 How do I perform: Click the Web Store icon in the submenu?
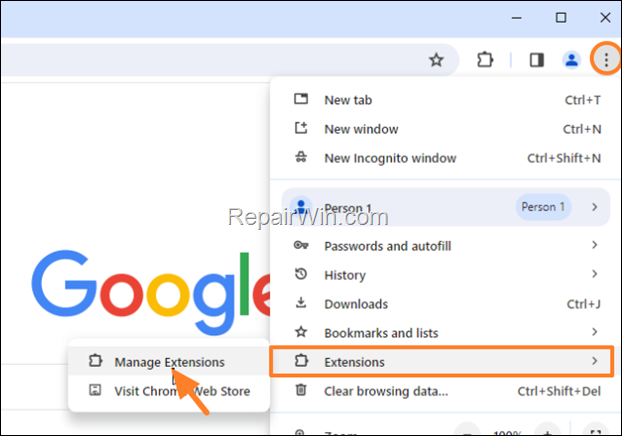pyautogui.click(x=95, y=390)
